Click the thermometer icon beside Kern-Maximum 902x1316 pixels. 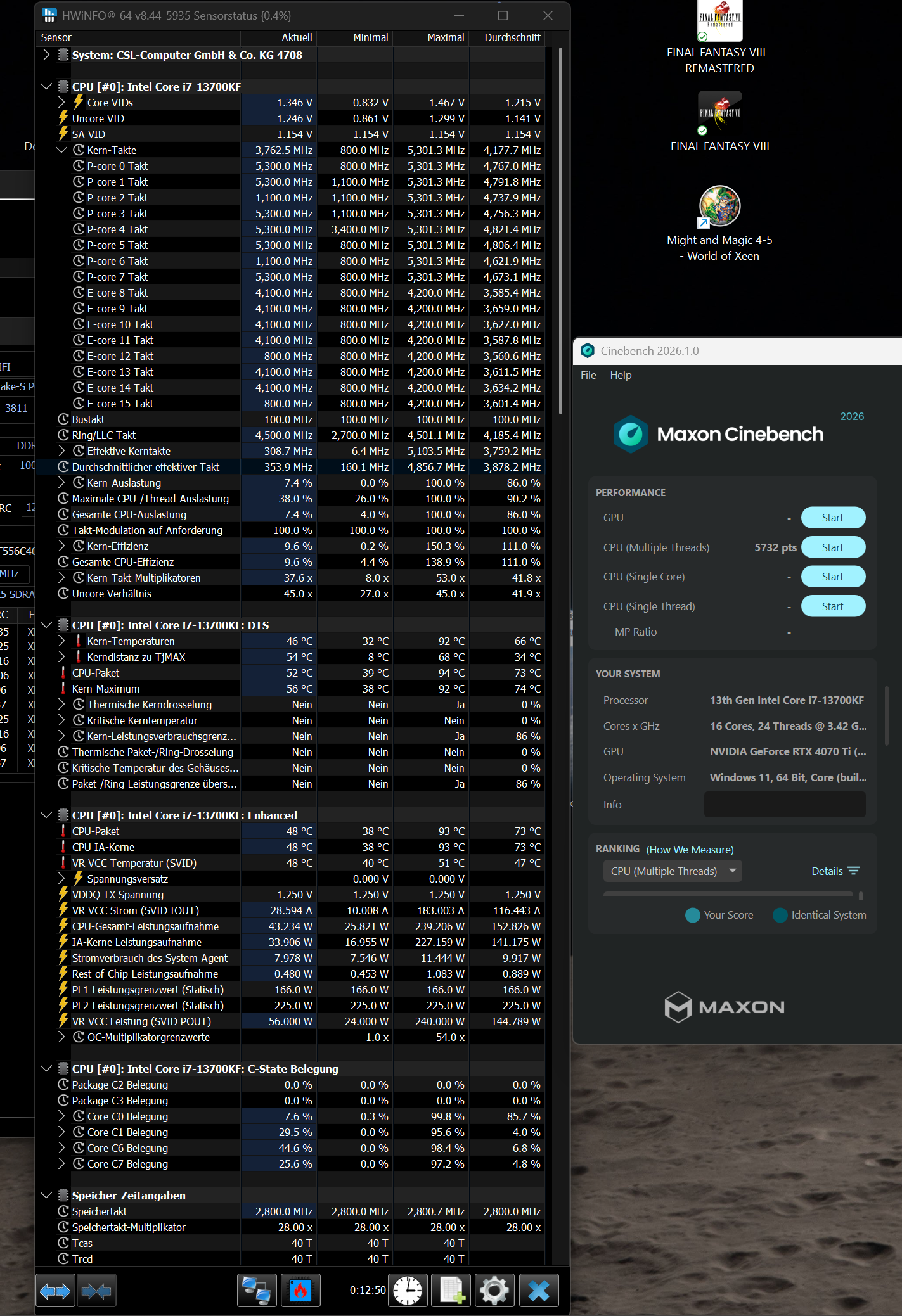click(63, 688)
